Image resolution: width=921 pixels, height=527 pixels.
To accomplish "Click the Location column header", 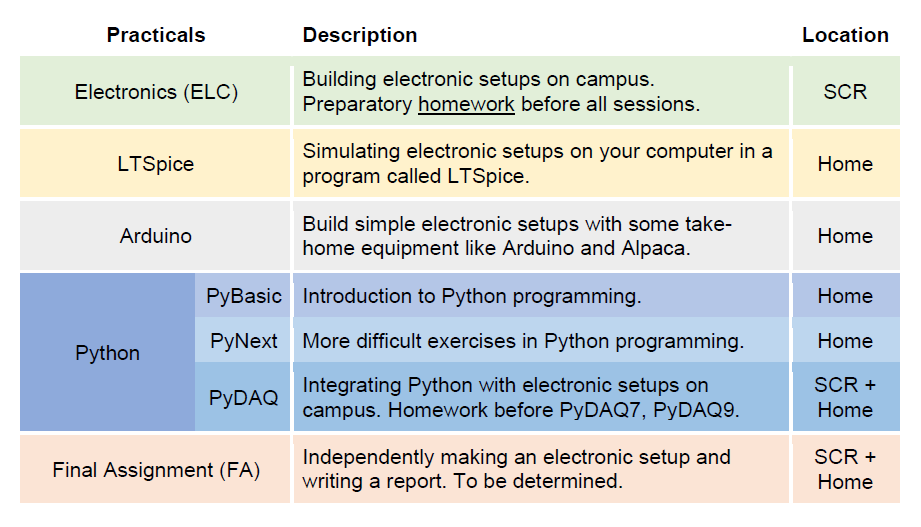I will (x=845, y=35).
